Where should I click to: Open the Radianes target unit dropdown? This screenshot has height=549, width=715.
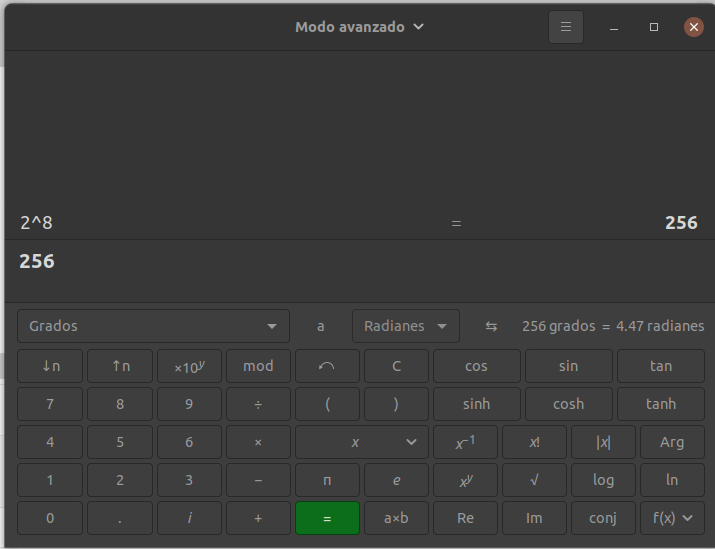tap(405, 326)
